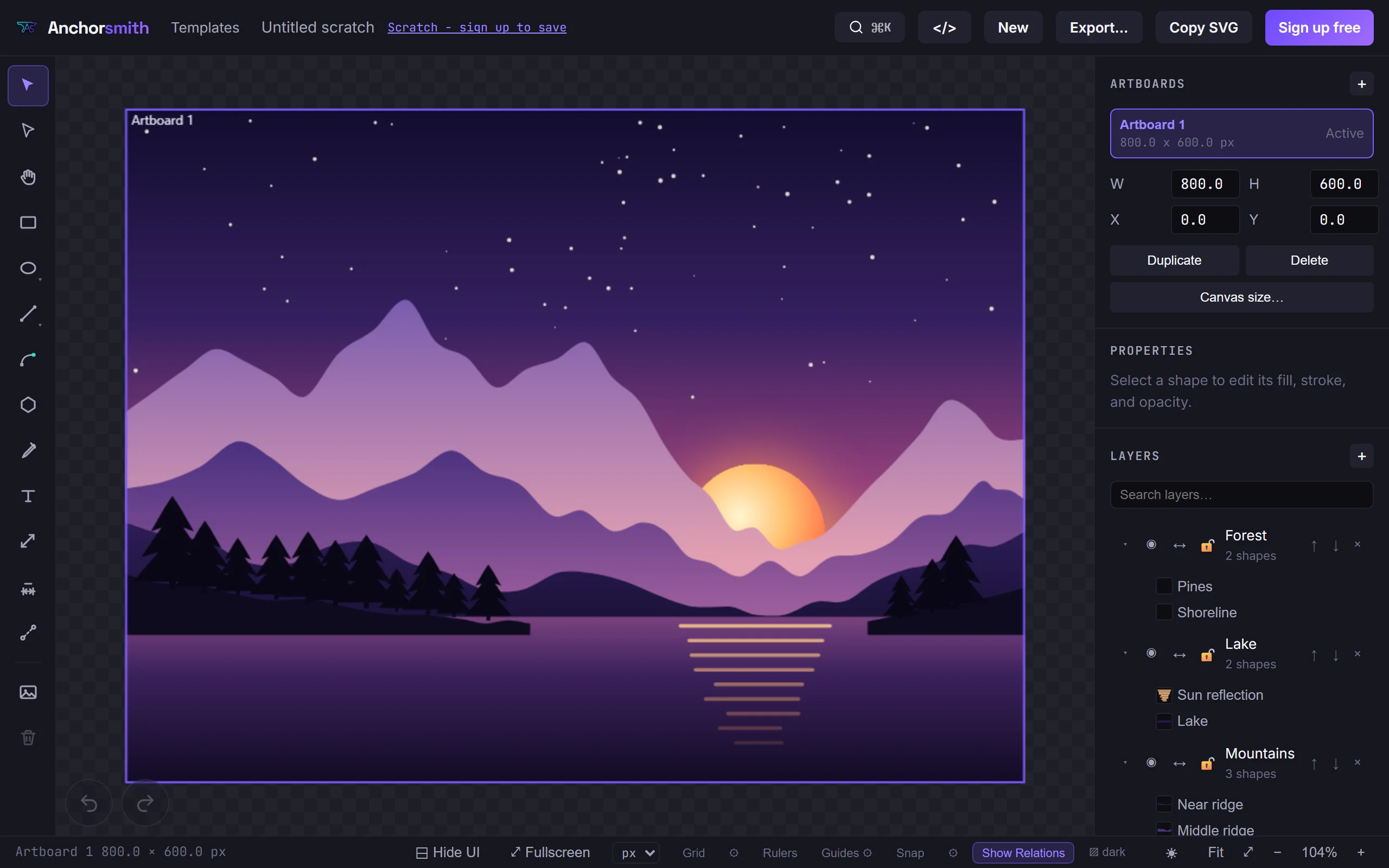Image resolution: width=1389 pixels, height=868 pixels.
Task: Click the Redo arrow button
Action: [145, 803]
